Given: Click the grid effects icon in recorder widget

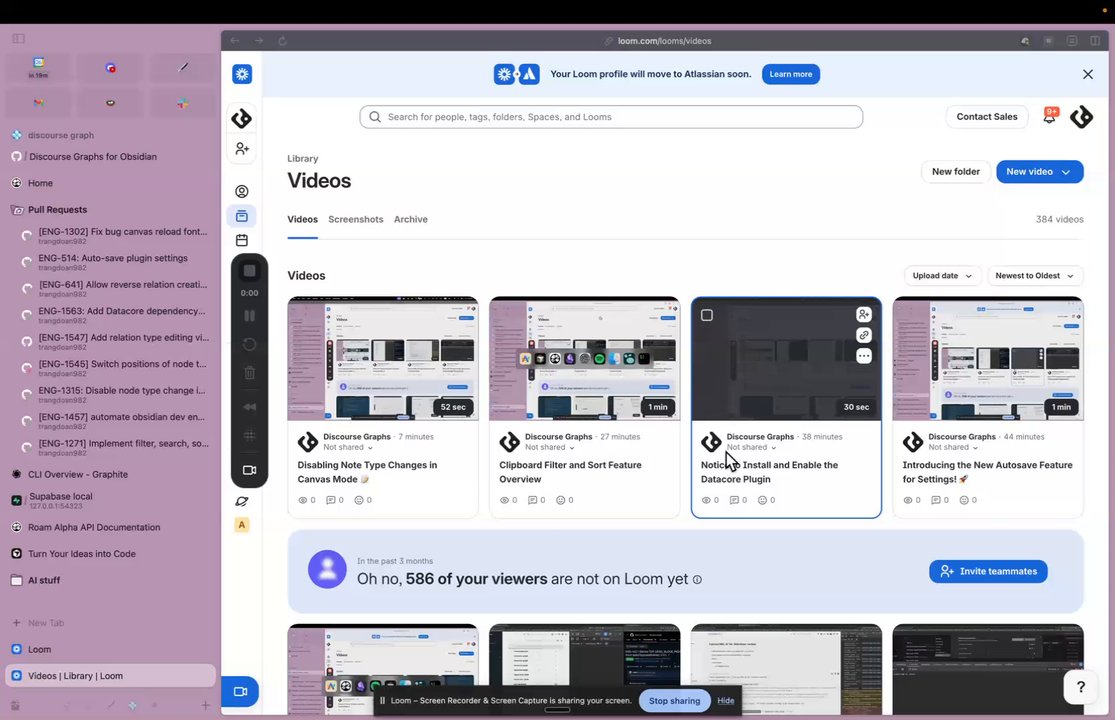Looking at the screenshot, I should click(x=250, y=436).
